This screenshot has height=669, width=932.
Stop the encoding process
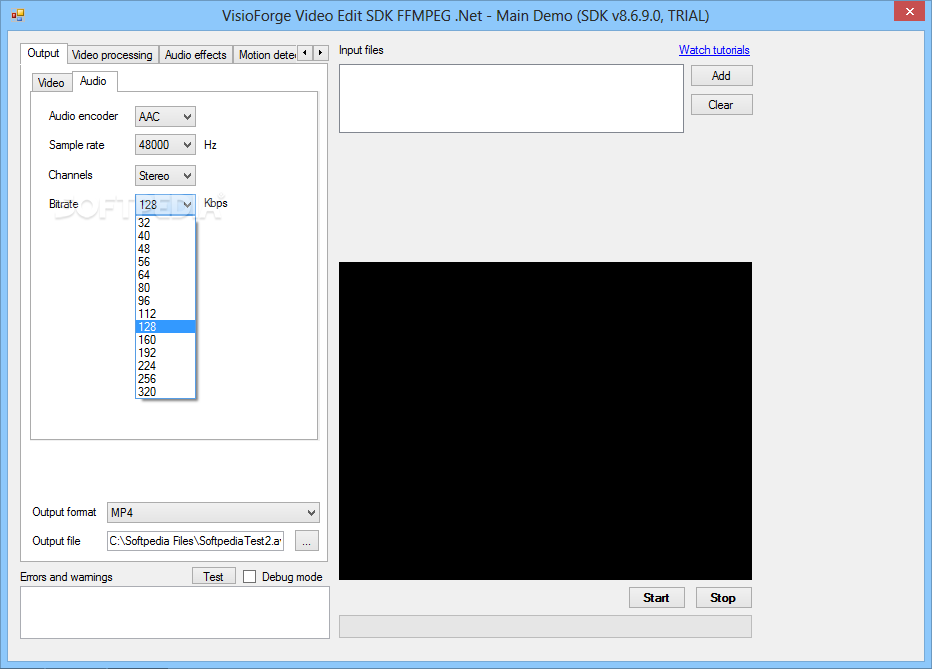723,598
